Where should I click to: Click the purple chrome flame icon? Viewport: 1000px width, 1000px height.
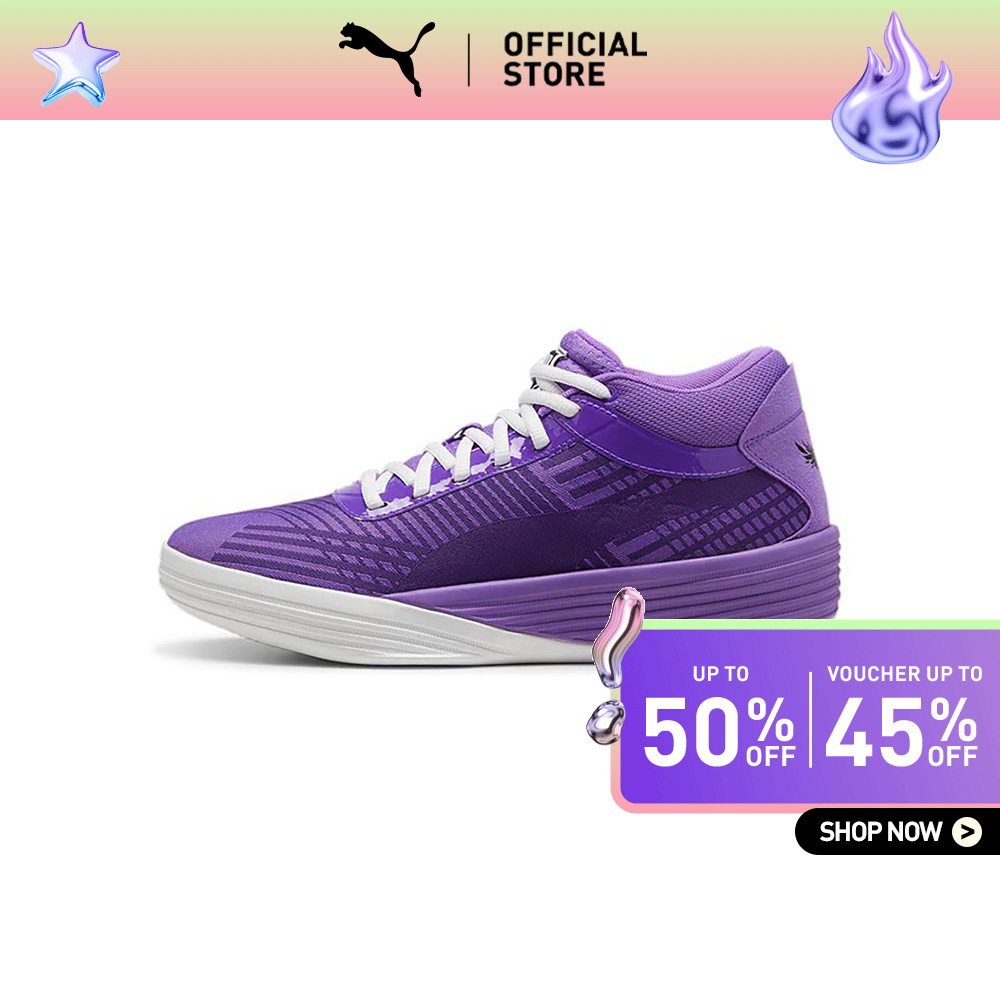coord(892,89)
